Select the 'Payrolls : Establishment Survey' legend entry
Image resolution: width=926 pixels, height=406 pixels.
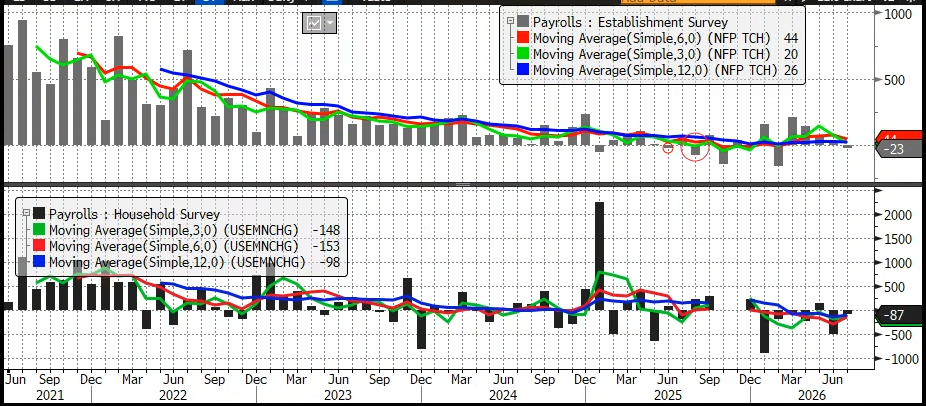(x=630, y=22)
